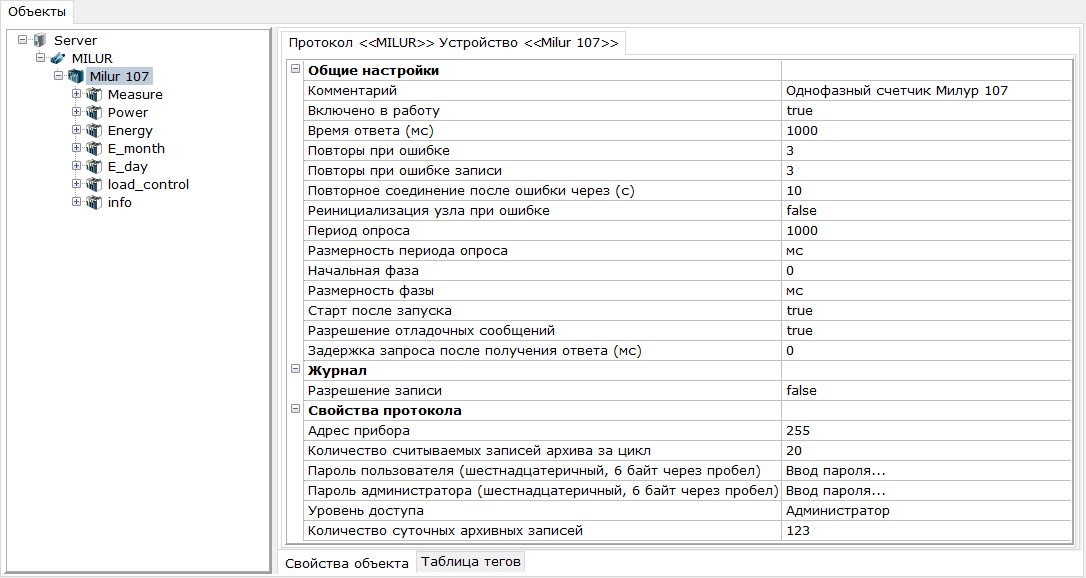Collapse the Milur 107 tree node
The image size is (1086, 578).
point(58,75)
